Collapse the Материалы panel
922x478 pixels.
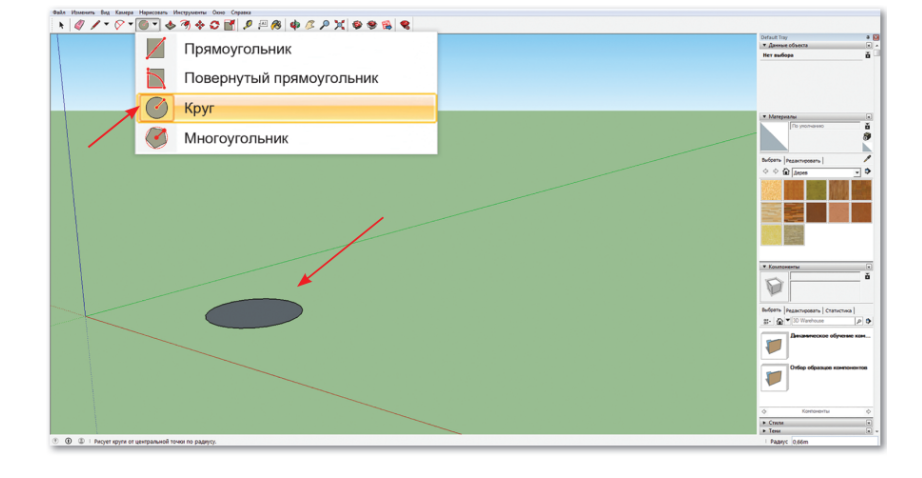[764, 116]
